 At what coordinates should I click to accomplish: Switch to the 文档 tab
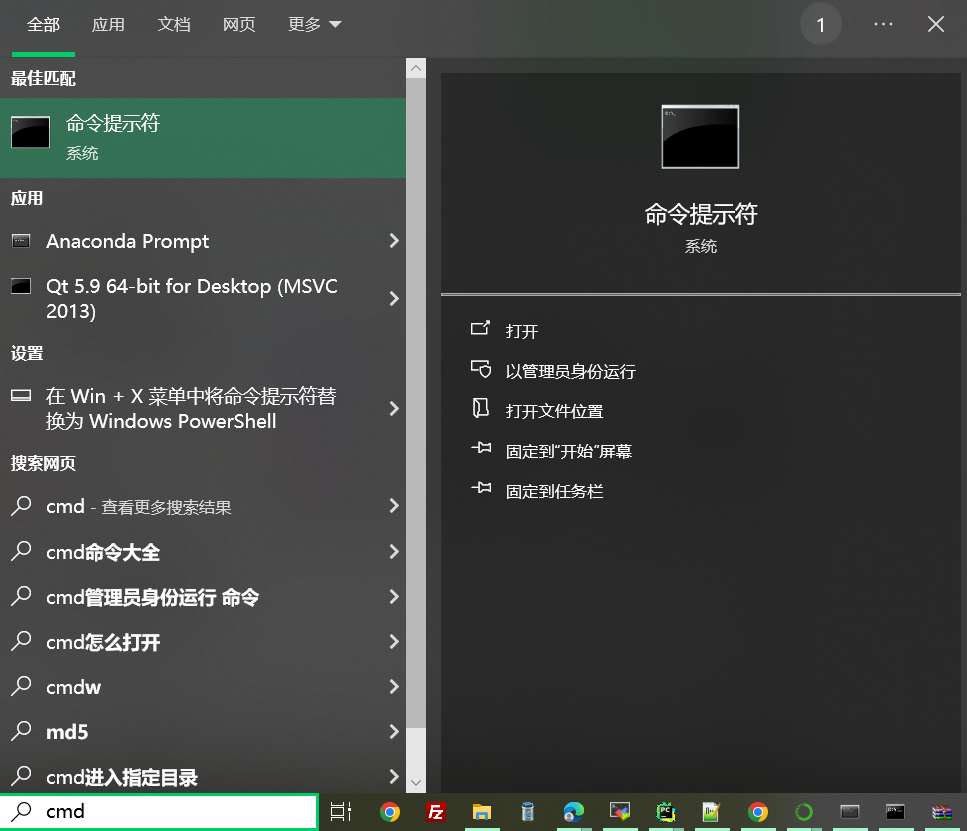(174, 24)
